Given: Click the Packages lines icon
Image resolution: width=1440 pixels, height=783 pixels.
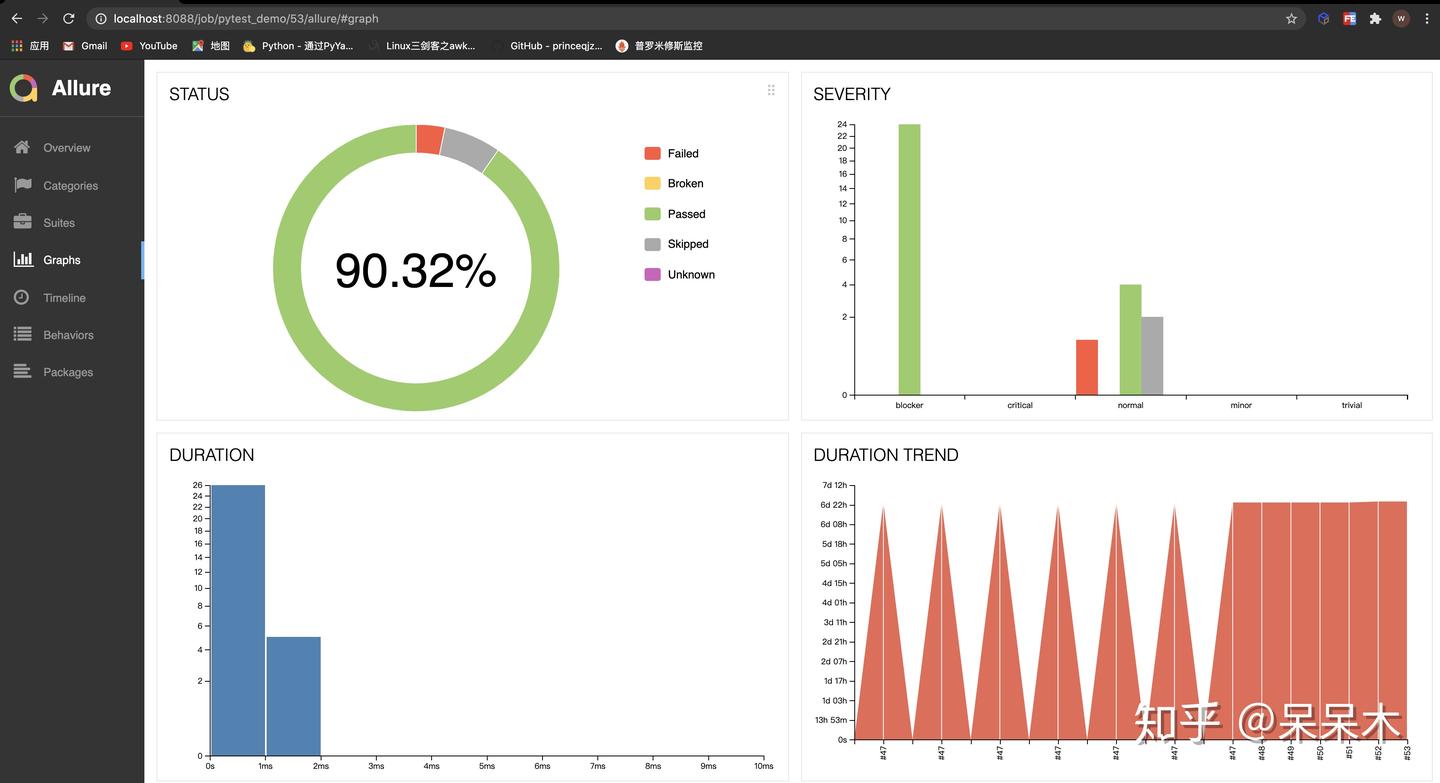Looking at the screenshot, I should [x=22, y=371].
